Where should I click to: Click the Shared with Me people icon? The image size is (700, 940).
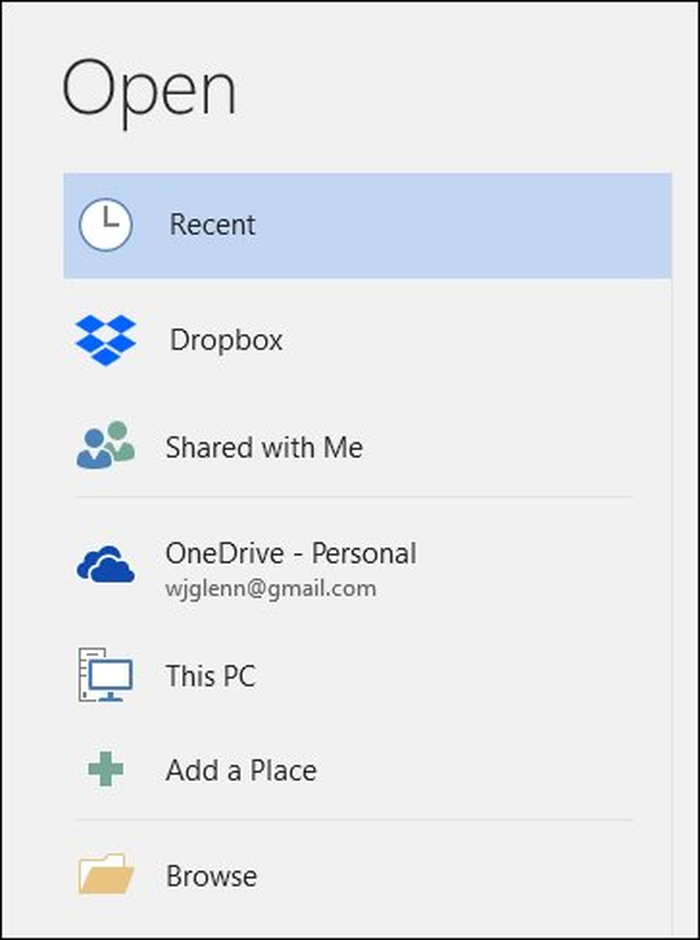click(x=105, y=446)
